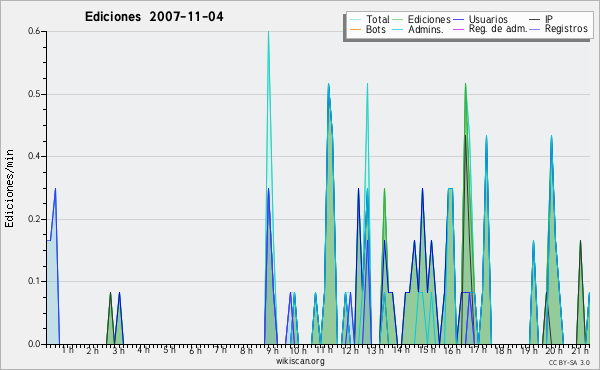Viewport: 600px width, 370px height.
Task: Click the '1 h' x-axis tick label
Action: point(67,350)
